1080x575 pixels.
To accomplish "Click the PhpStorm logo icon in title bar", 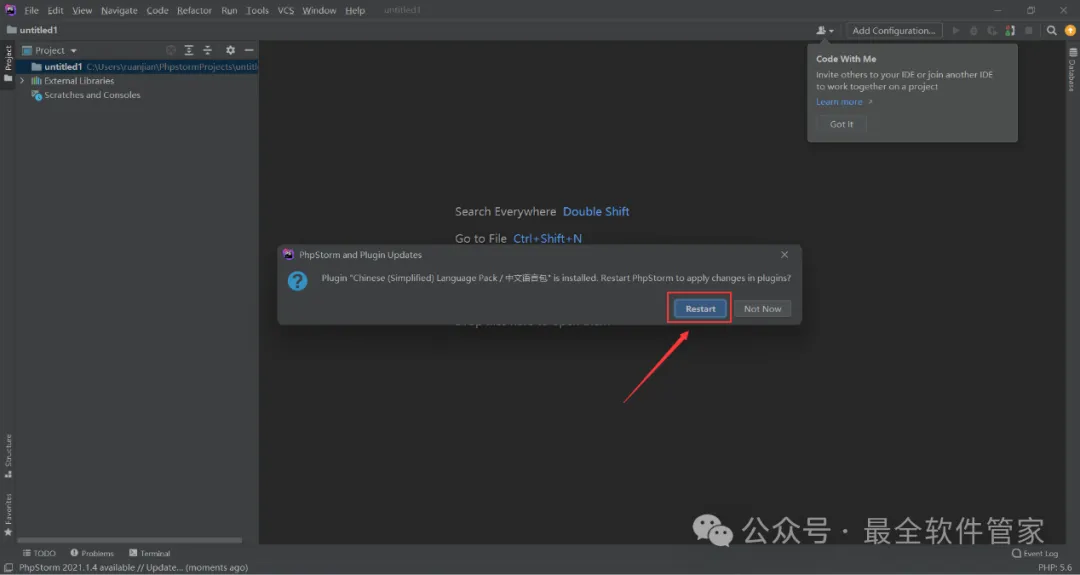I will [x=10, y=10].
